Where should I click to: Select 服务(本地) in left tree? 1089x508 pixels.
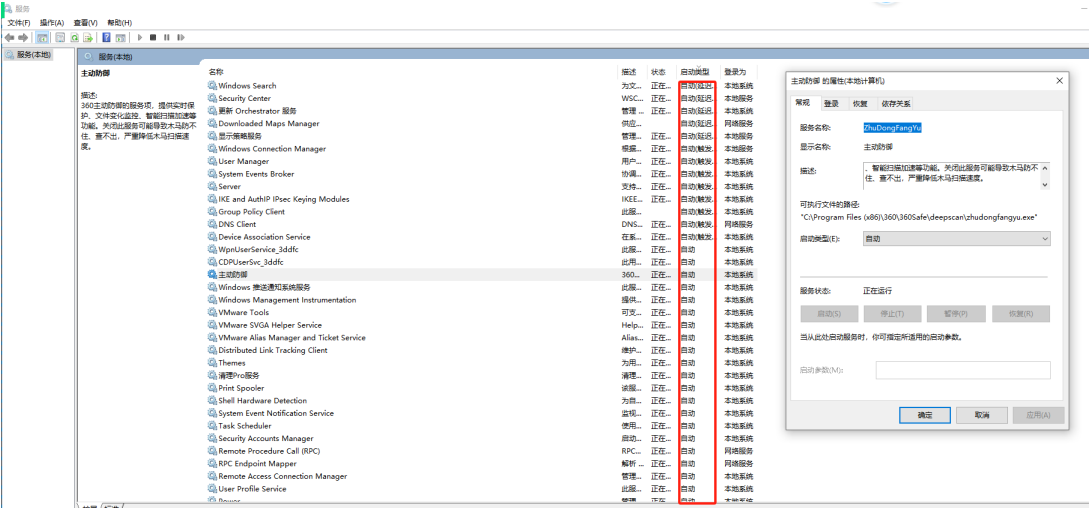point(28,54)
